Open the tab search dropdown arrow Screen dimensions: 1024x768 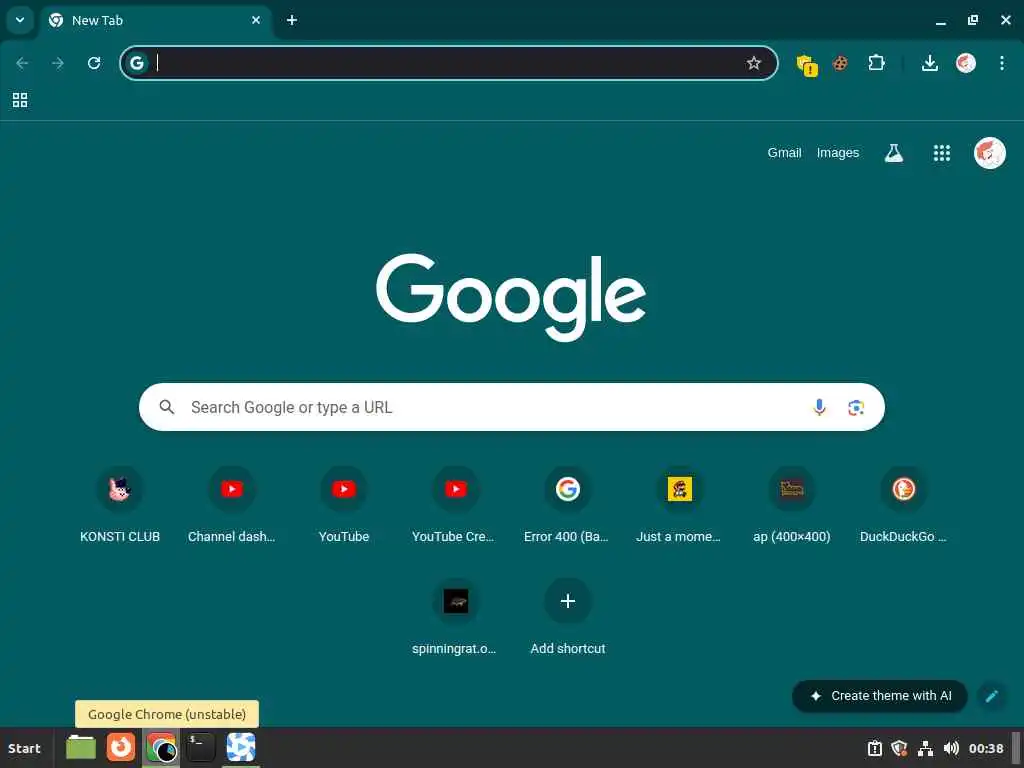click(20, 20)
